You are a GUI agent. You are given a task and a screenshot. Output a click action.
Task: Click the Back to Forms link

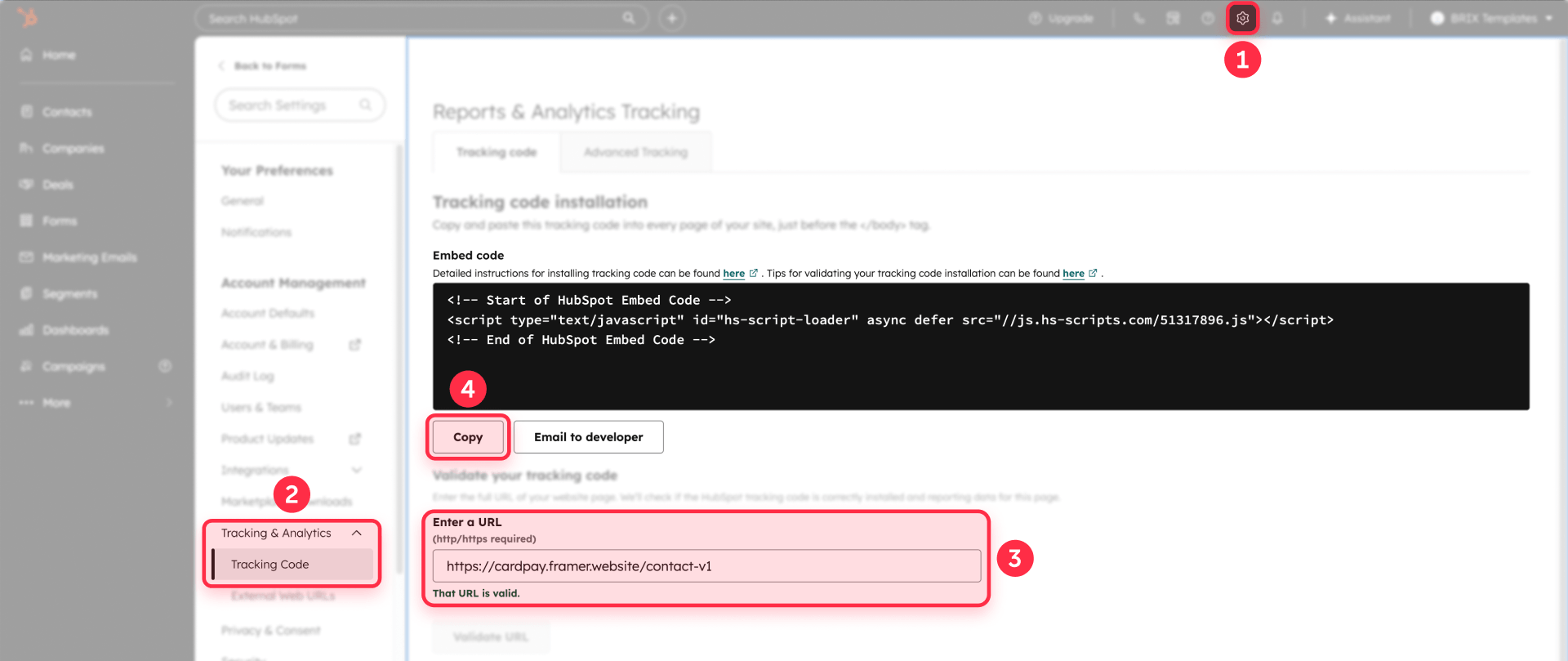point(262,65)
